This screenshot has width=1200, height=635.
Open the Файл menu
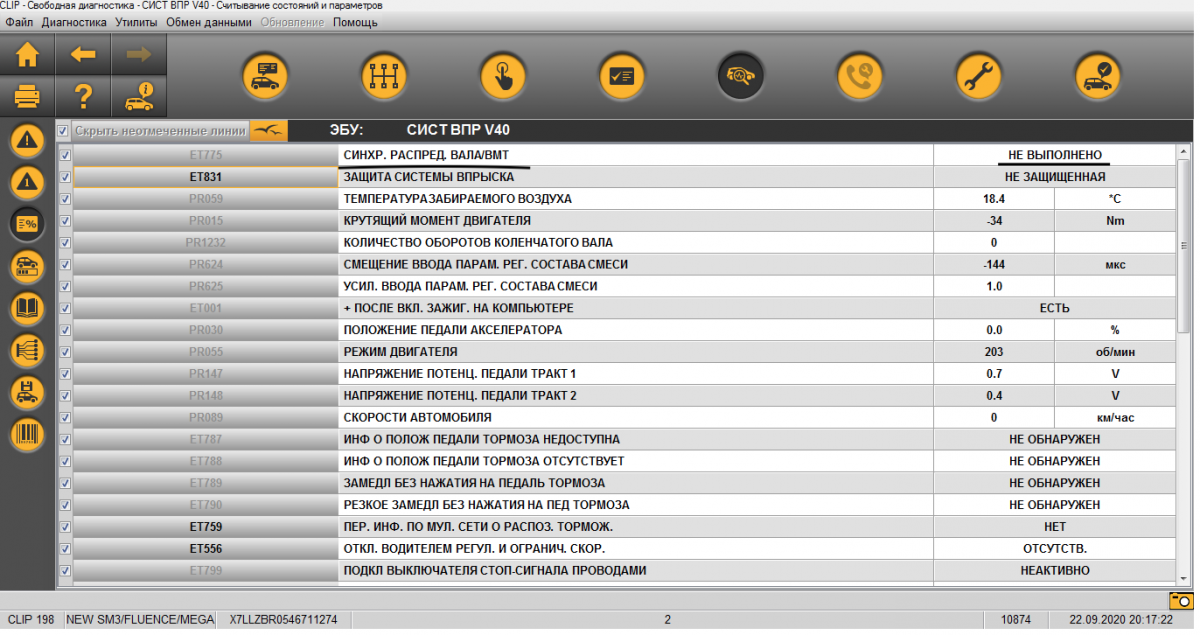19,22
